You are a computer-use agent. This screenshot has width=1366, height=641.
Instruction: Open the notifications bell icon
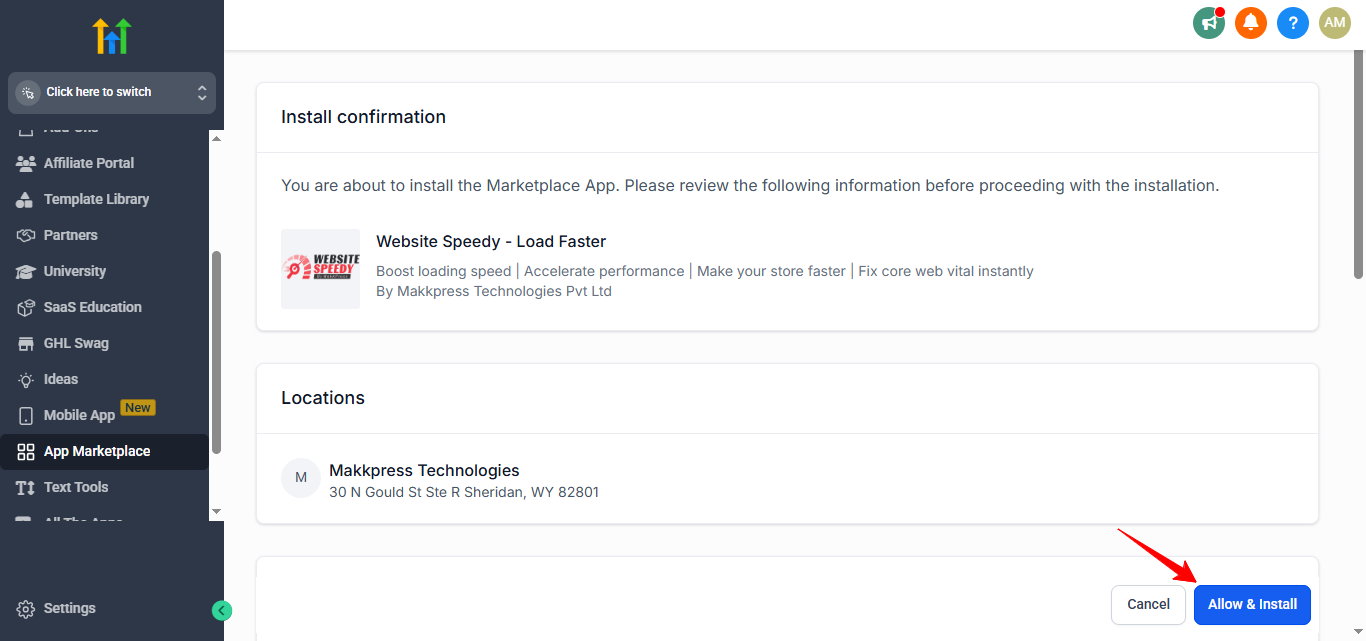click(1251, 22)
